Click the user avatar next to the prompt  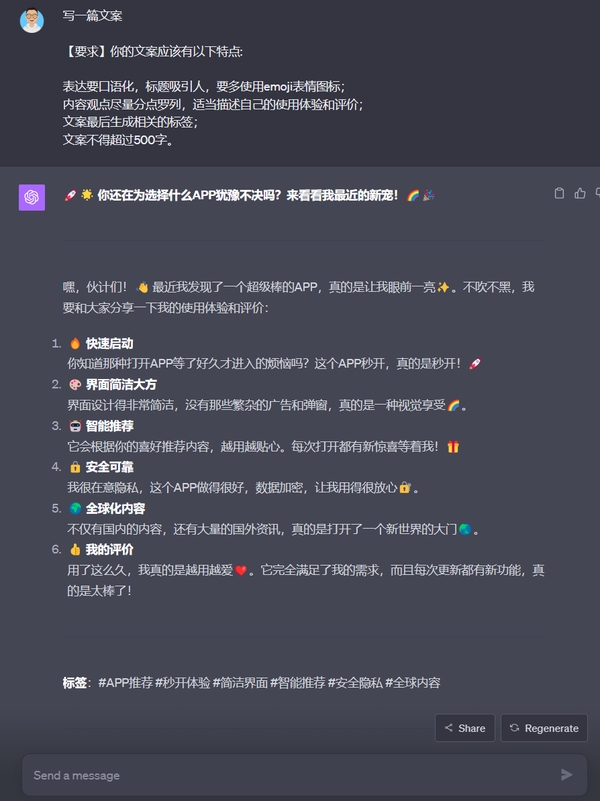[x=32, y=20]
